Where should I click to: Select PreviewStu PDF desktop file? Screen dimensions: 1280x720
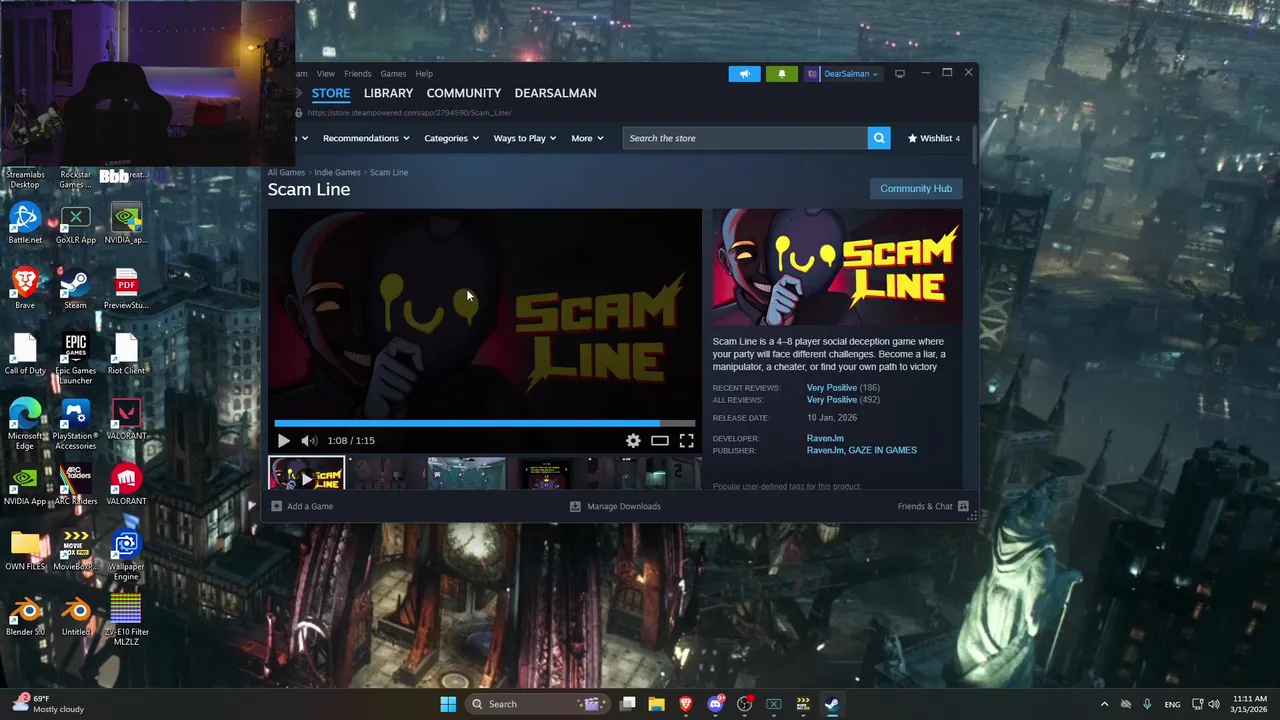tap(126, 289)
